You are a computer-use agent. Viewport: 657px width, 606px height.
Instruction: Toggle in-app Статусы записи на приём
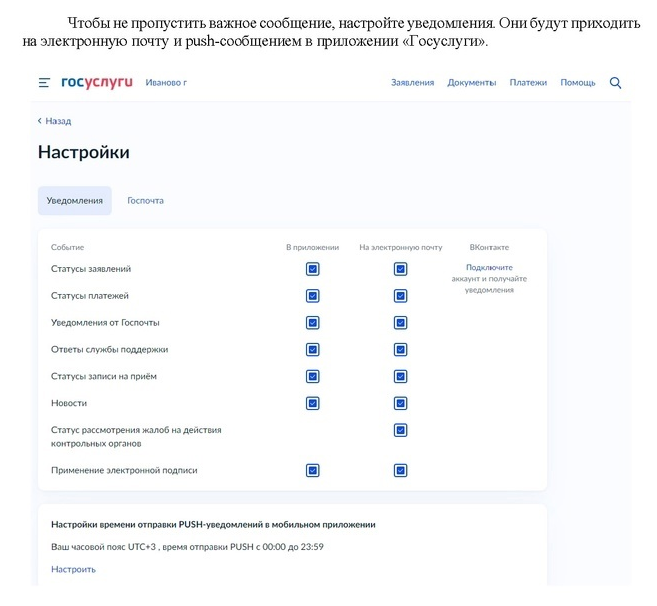click(312, 377)
